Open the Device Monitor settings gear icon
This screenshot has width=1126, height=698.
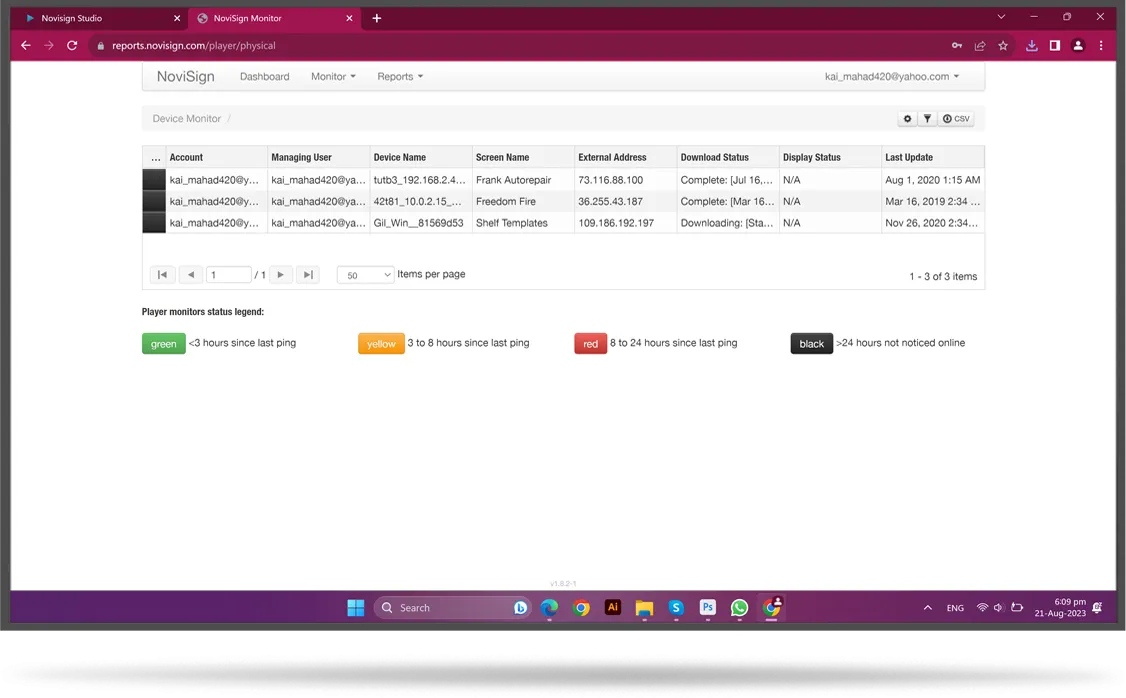pyautogui.click(x=907, y=118)
